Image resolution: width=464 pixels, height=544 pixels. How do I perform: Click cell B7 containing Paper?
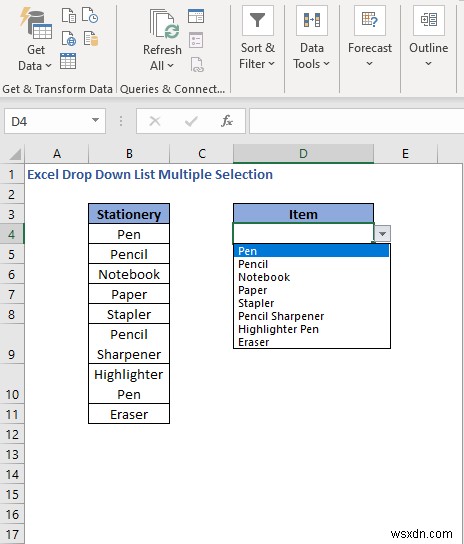[x=129, y=294]
